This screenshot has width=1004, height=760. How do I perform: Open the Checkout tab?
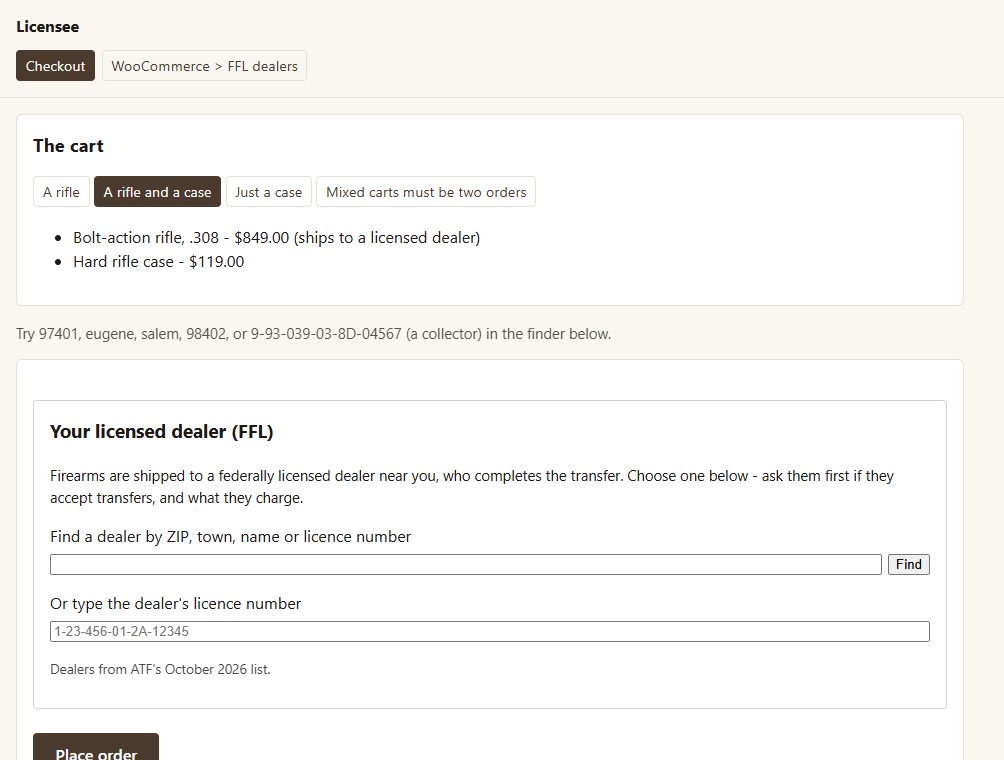55,66
